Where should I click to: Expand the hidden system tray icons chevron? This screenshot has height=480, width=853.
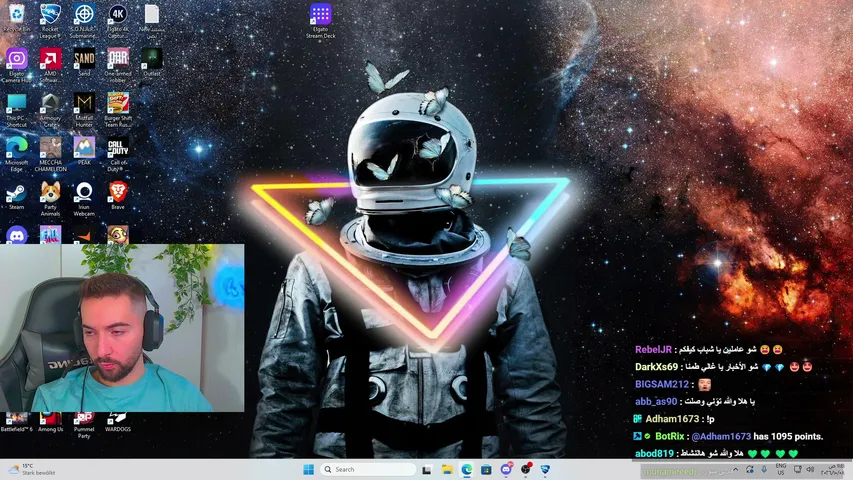735,469
